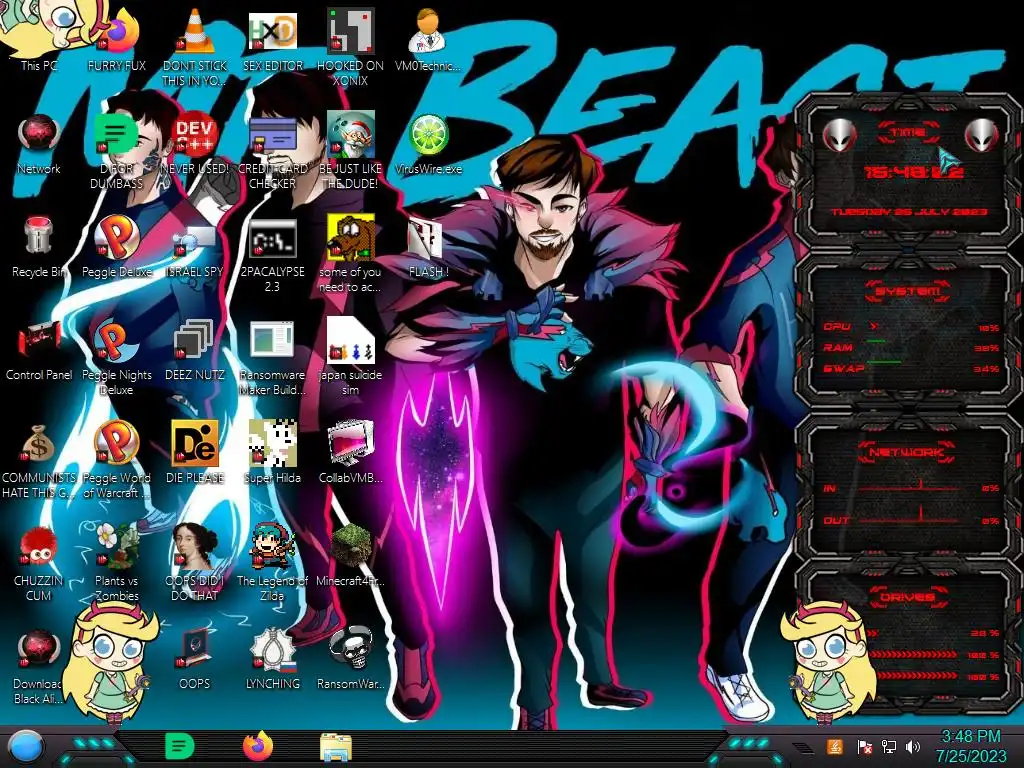Select the Dev-C++ NEVER USED icon
1024x768 pixels.
pyautogui.click(x=195, y=144)
